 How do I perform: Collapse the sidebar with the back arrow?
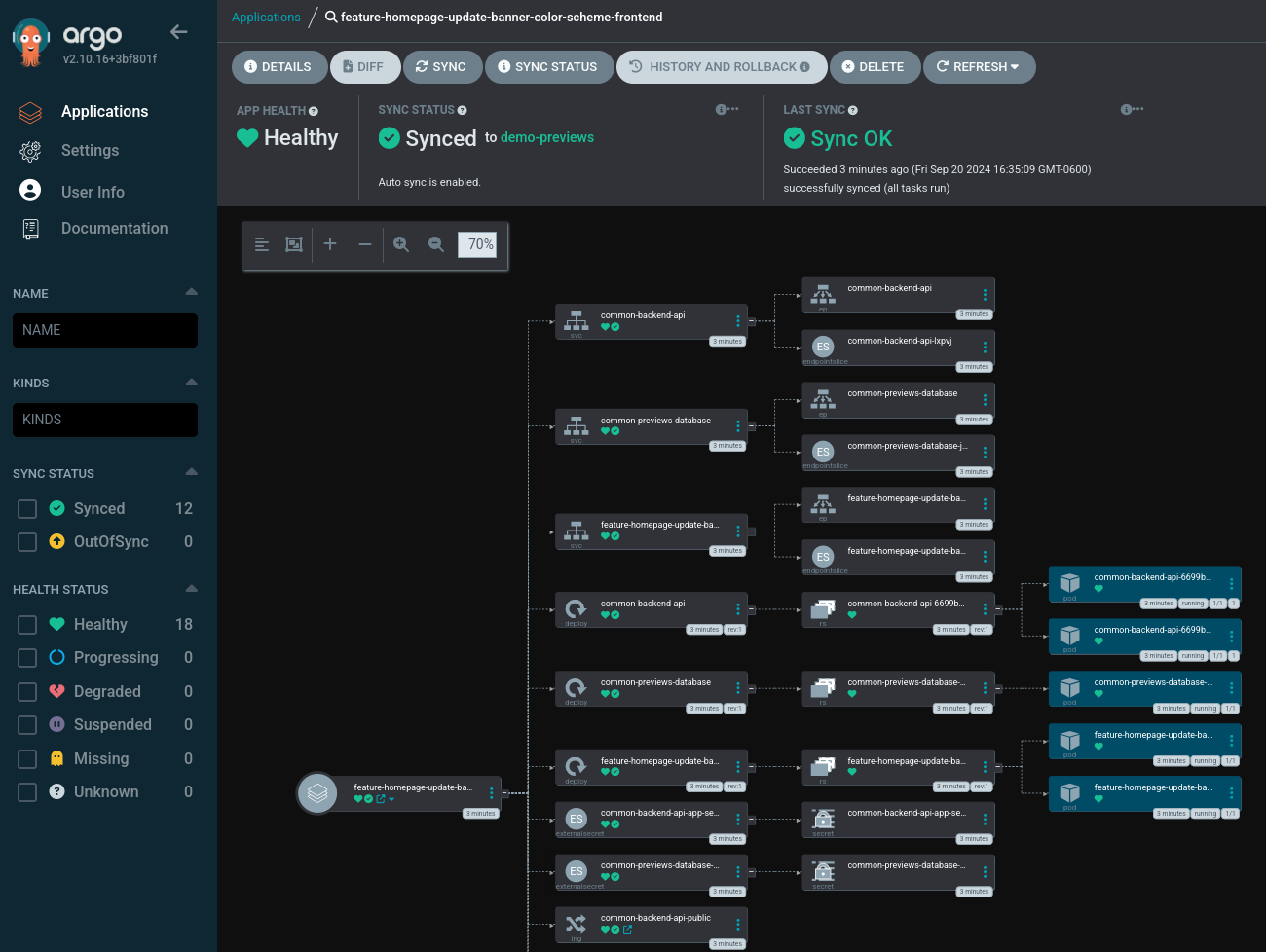point(179,32)
